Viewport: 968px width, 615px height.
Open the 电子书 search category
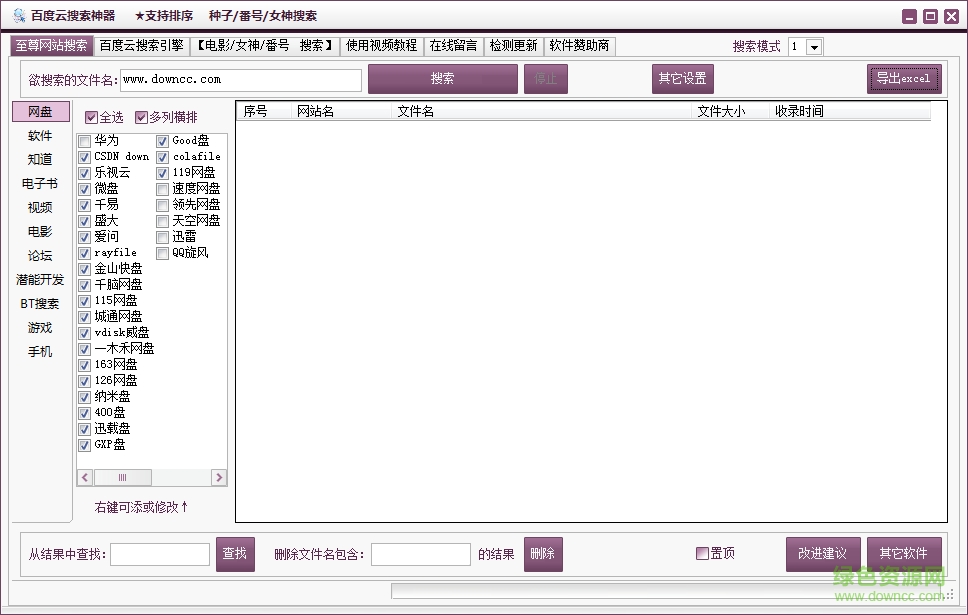click(x=39, y=183)
